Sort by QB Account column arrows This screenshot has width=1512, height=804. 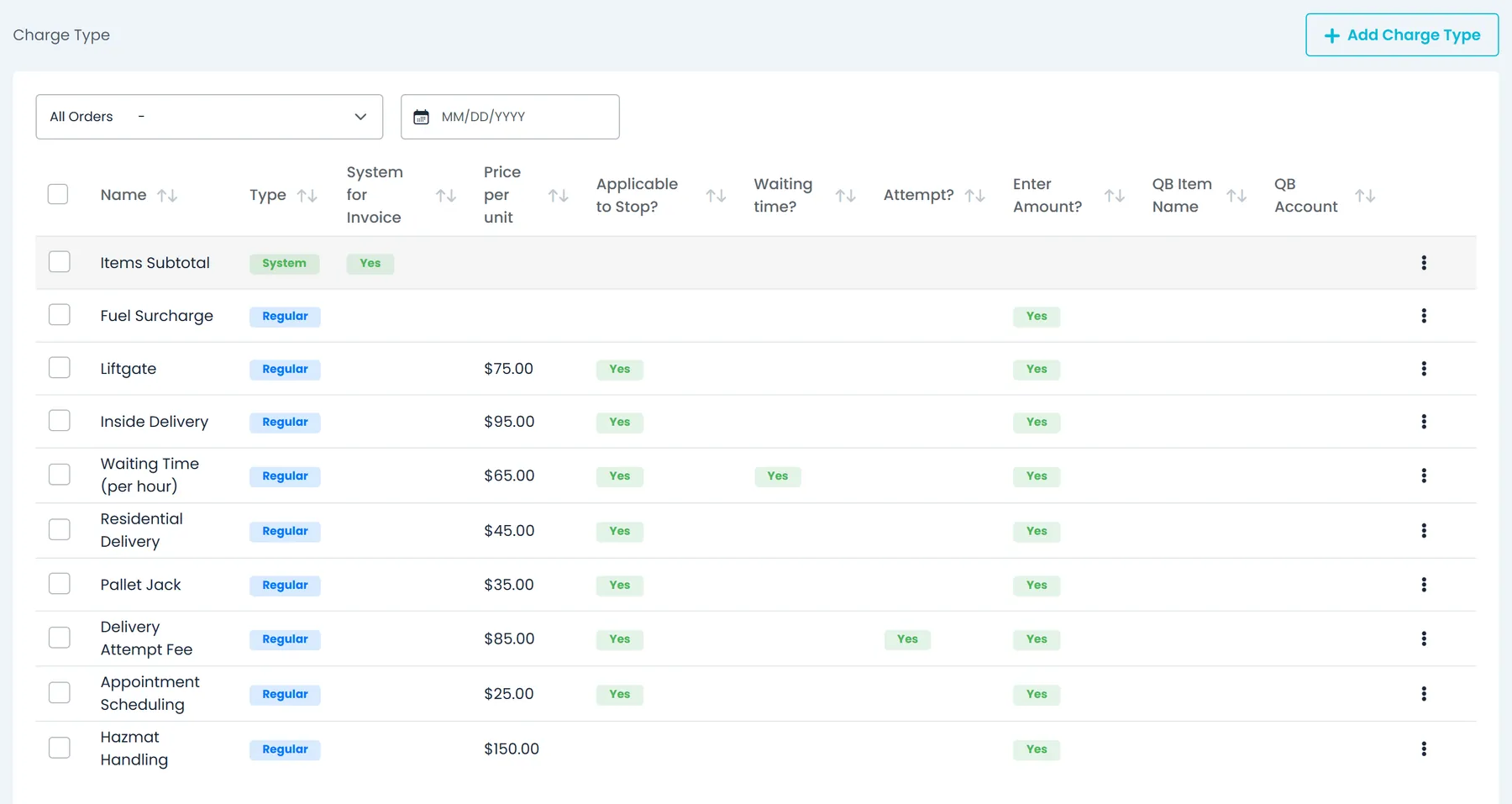pos(1365,196)
